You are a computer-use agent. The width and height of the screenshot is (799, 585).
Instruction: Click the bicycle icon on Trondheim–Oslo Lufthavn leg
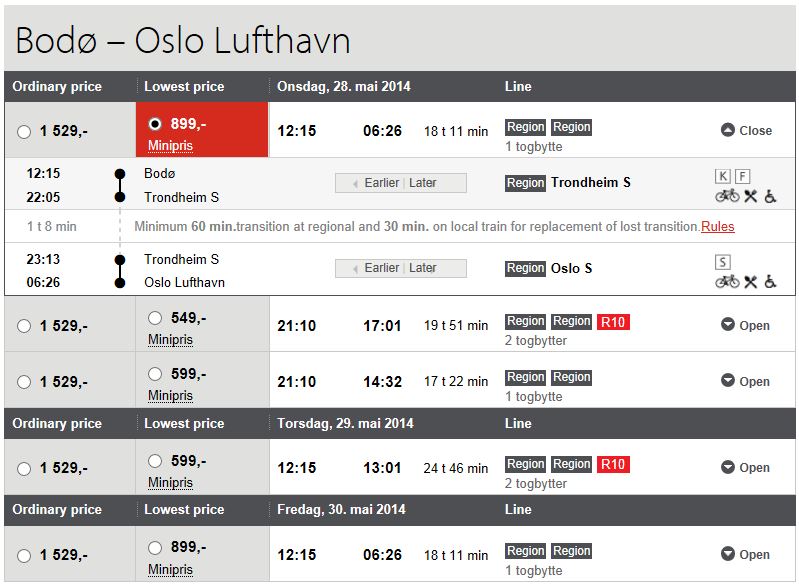tap(727, 281)
